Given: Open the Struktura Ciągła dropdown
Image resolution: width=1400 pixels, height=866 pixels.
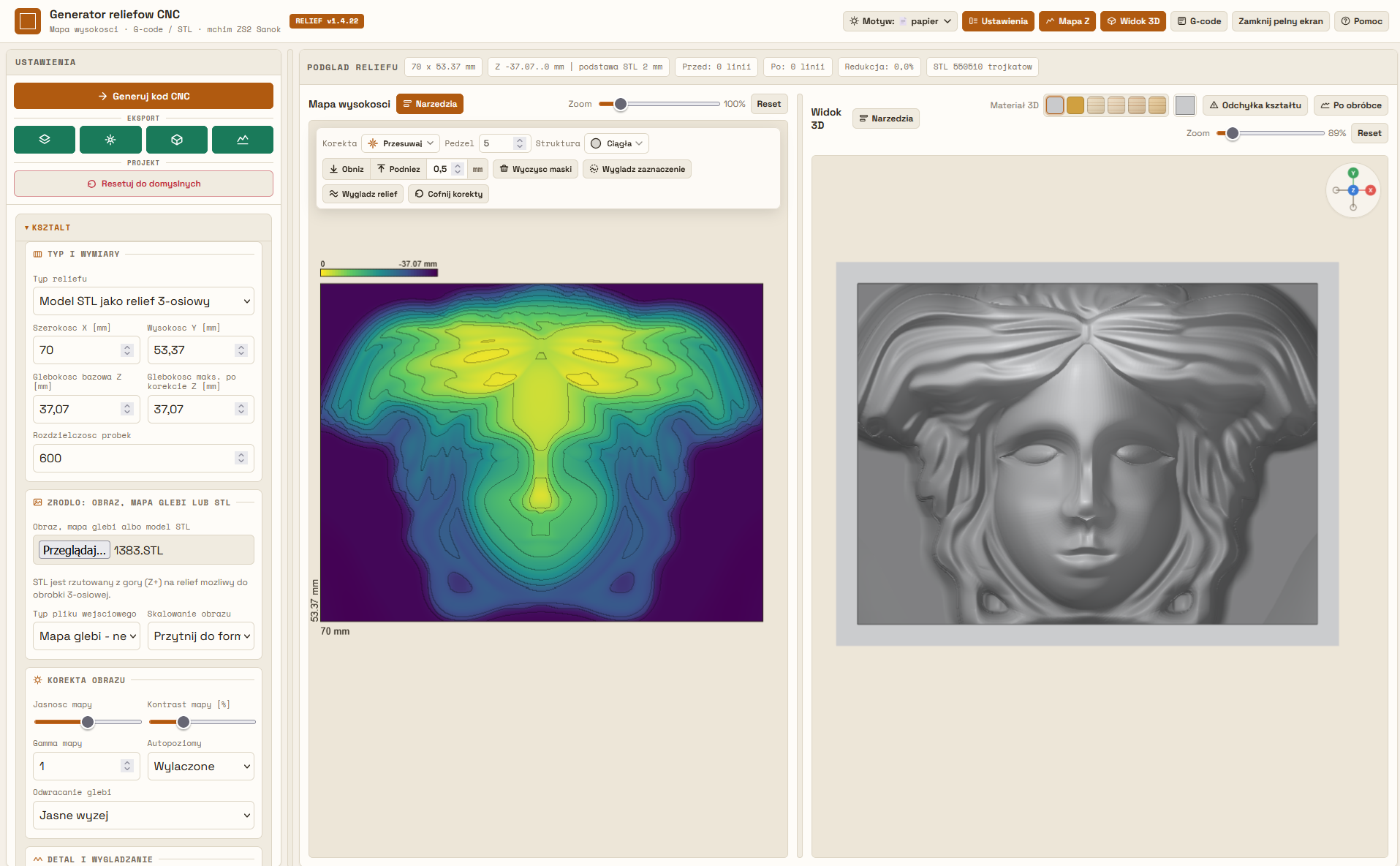Looking at the screenshot, I should [616, 143].
